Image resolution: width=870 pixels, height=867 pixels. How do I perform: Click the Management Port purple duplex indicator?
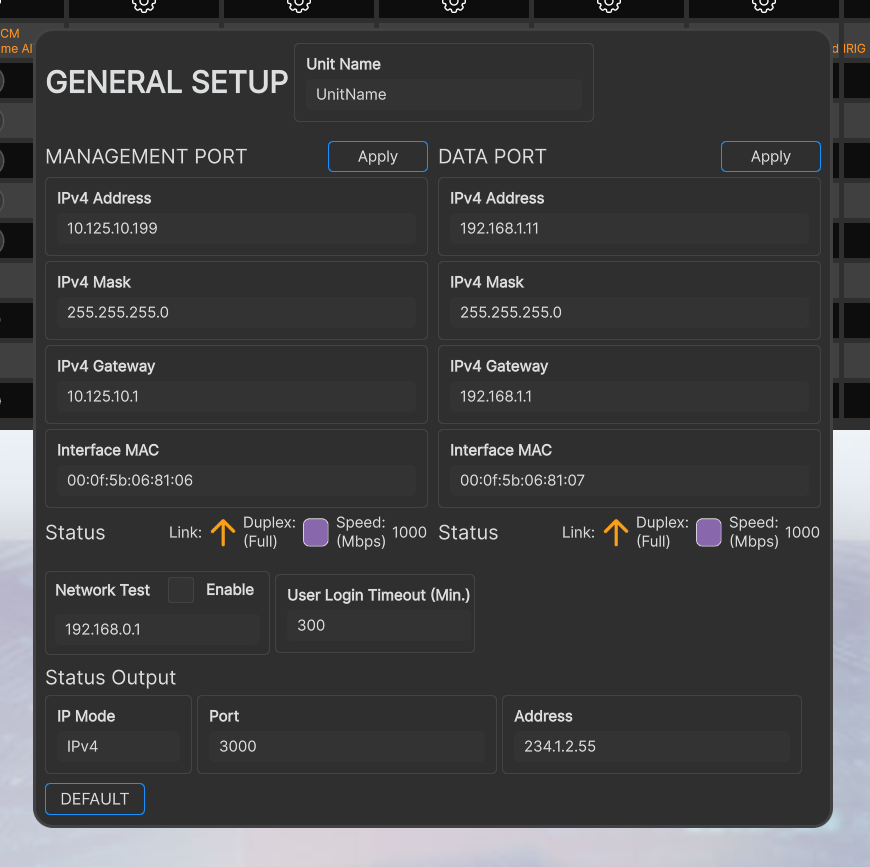[315, 532]
